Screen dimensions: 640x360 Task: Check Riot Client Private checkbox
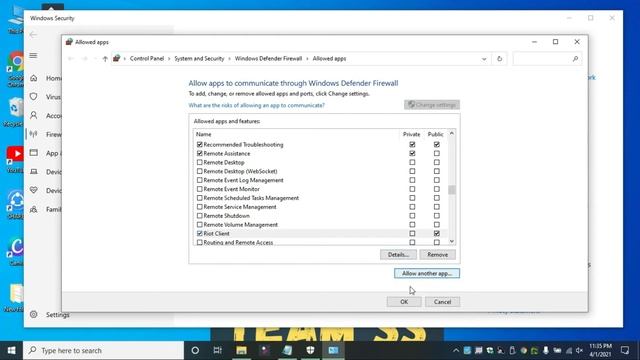[412, 233]
